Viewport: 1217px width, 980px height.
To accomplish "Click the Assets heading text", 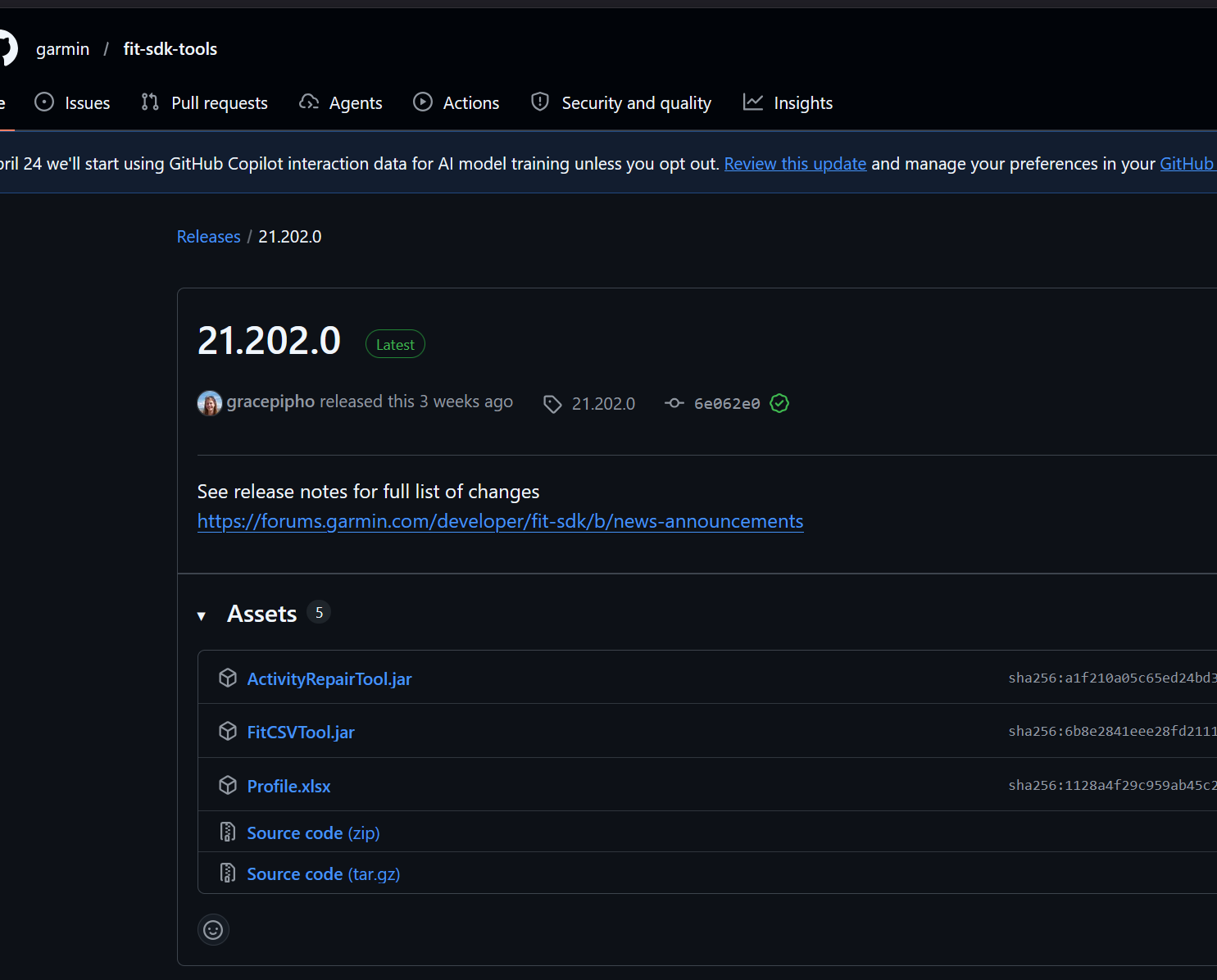I will 262,614.
